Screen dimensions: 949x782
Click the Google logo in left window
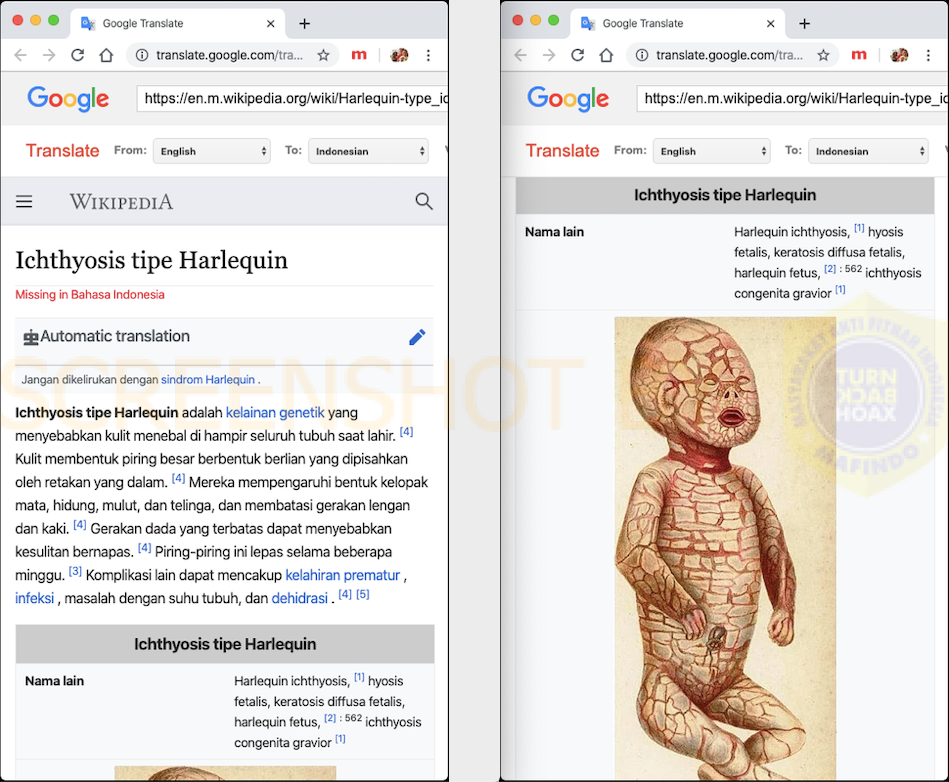pos(68,99)
